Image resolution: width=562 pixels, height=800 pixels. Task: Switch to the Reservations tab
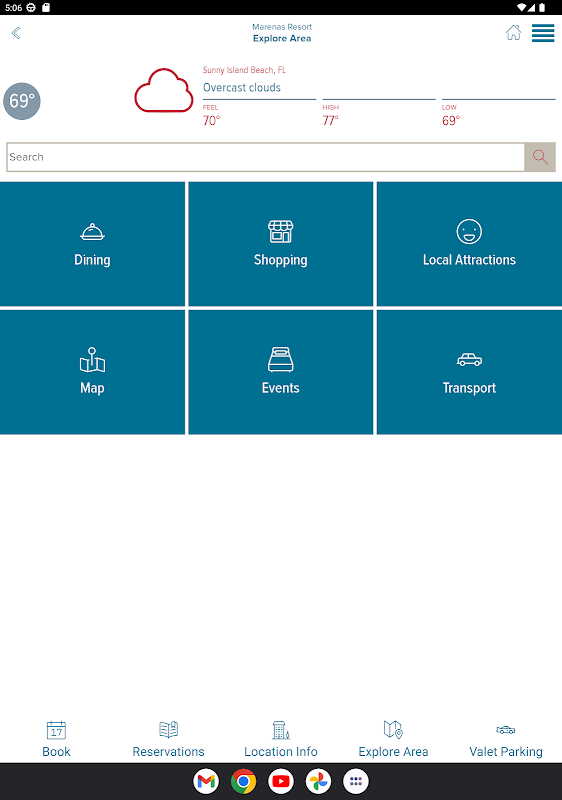[168, 739]
